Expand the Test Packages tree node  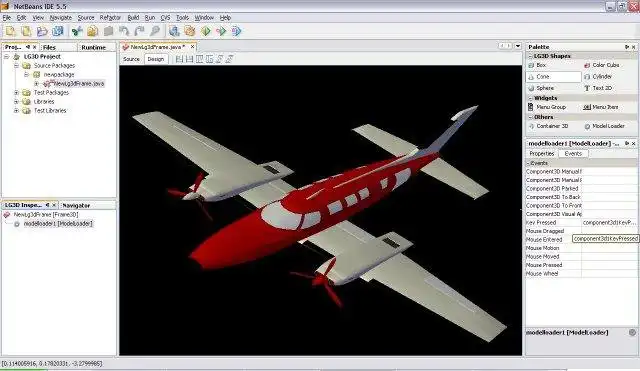click(16, 93)
